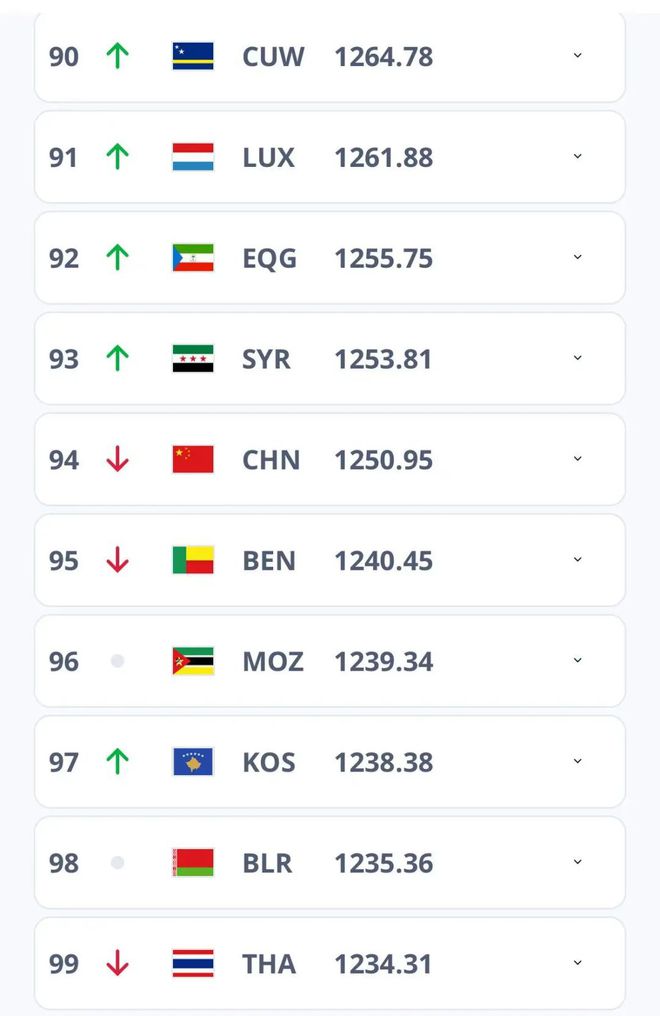Expand the MOZ row chevron
The image size is (660, 1016).
tap(577, 661)
